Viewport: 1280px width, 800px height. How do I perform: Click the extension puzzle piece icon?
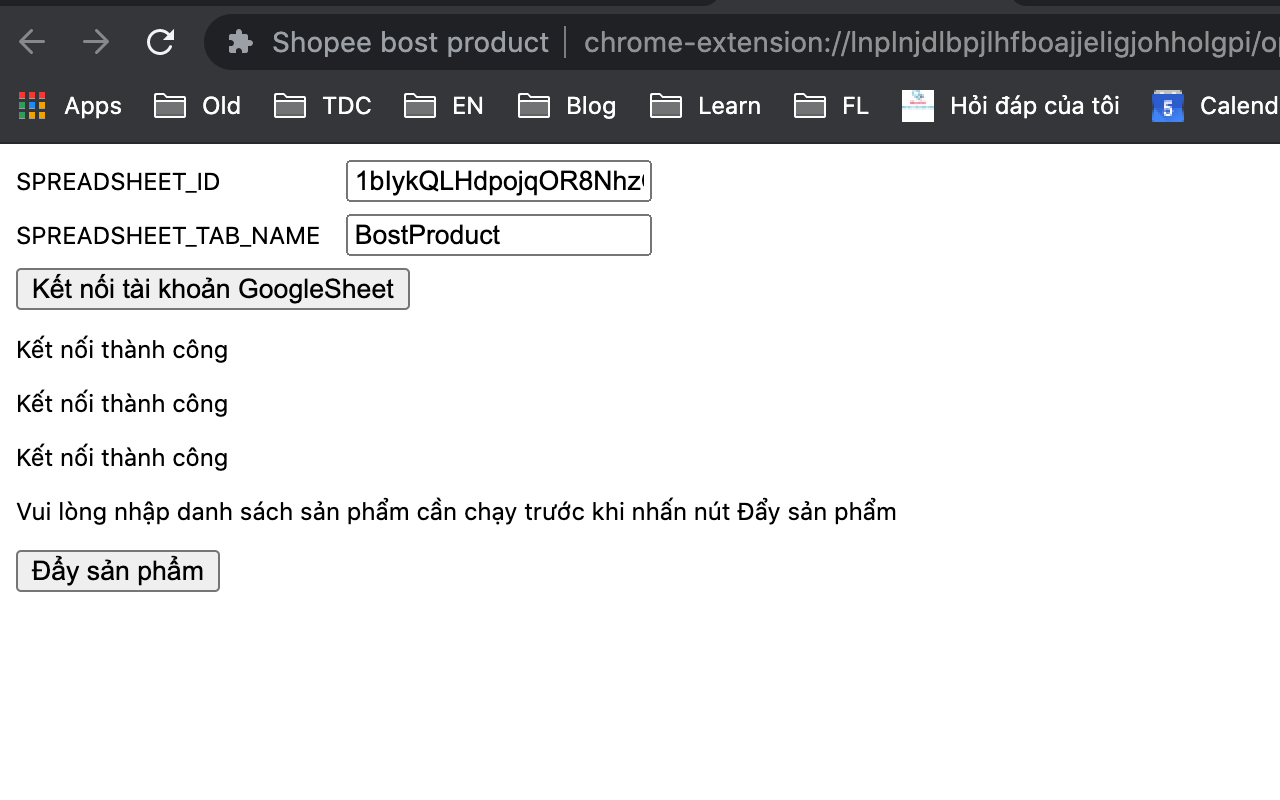pos(240,42)
